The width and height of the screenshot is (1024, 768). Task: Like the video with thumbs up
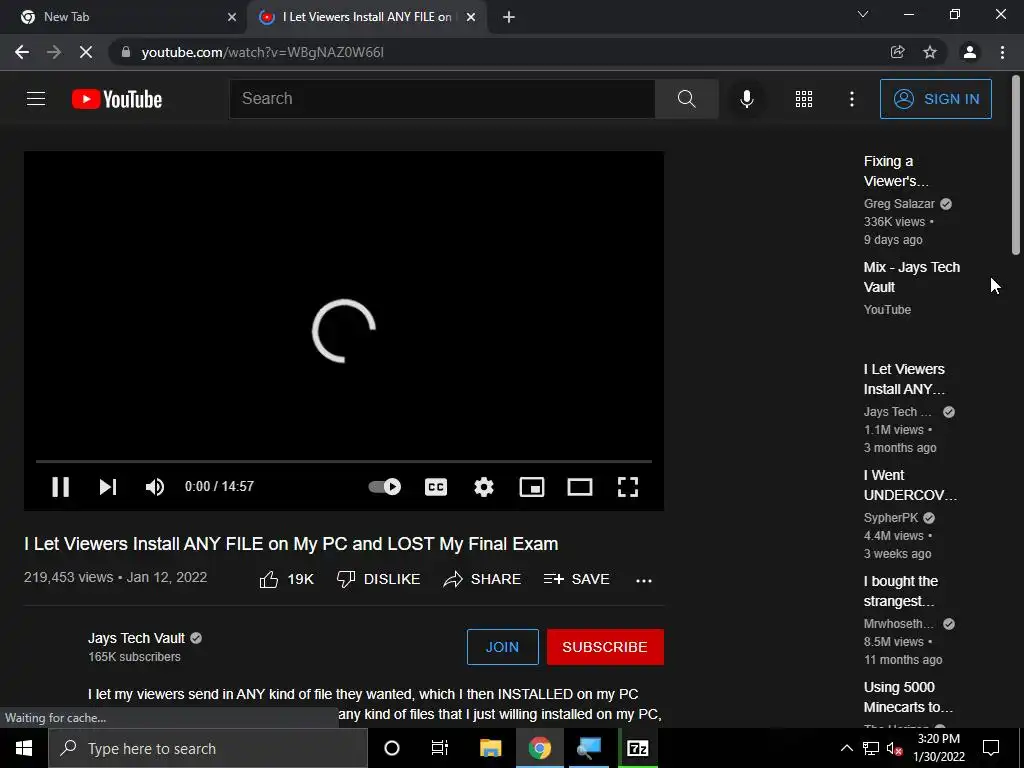pyautogui.click(x=287, y=579)
